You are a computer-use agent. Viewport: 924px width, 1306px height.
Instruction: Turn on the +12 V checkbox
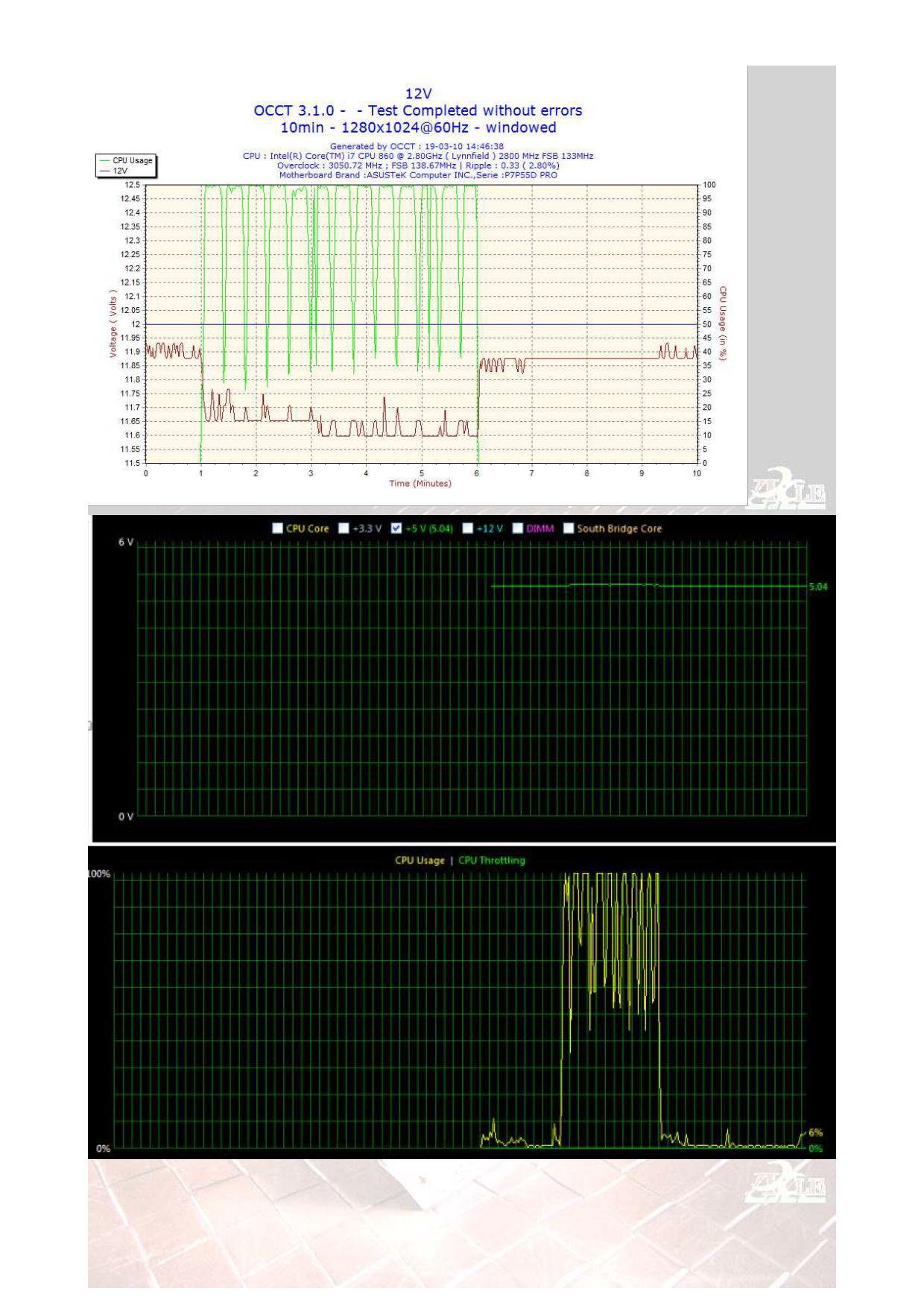(x=468, y=529)
